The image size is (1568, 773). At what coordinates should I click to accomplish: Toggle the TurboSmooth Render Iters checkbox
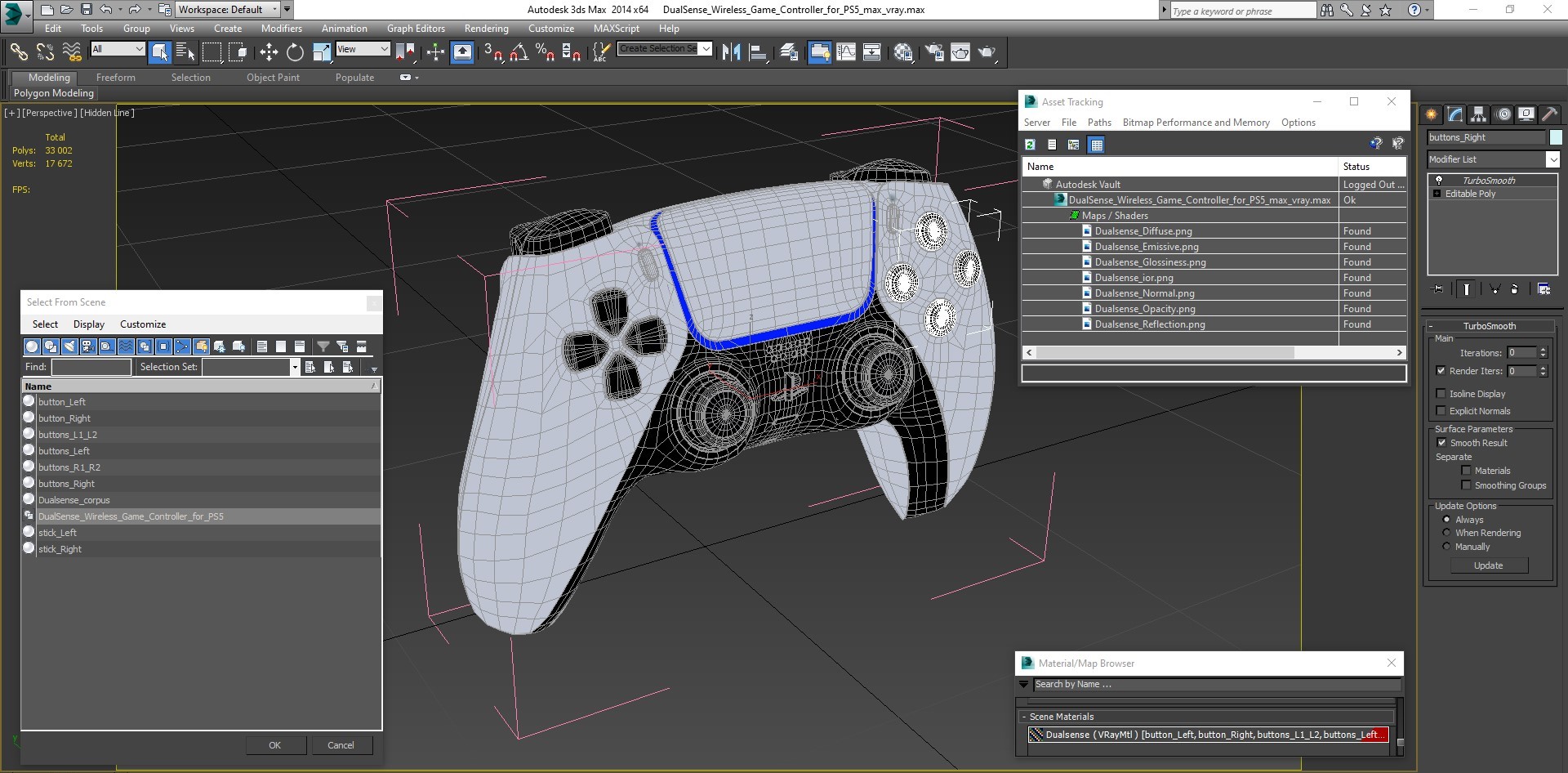point(1441,371)
